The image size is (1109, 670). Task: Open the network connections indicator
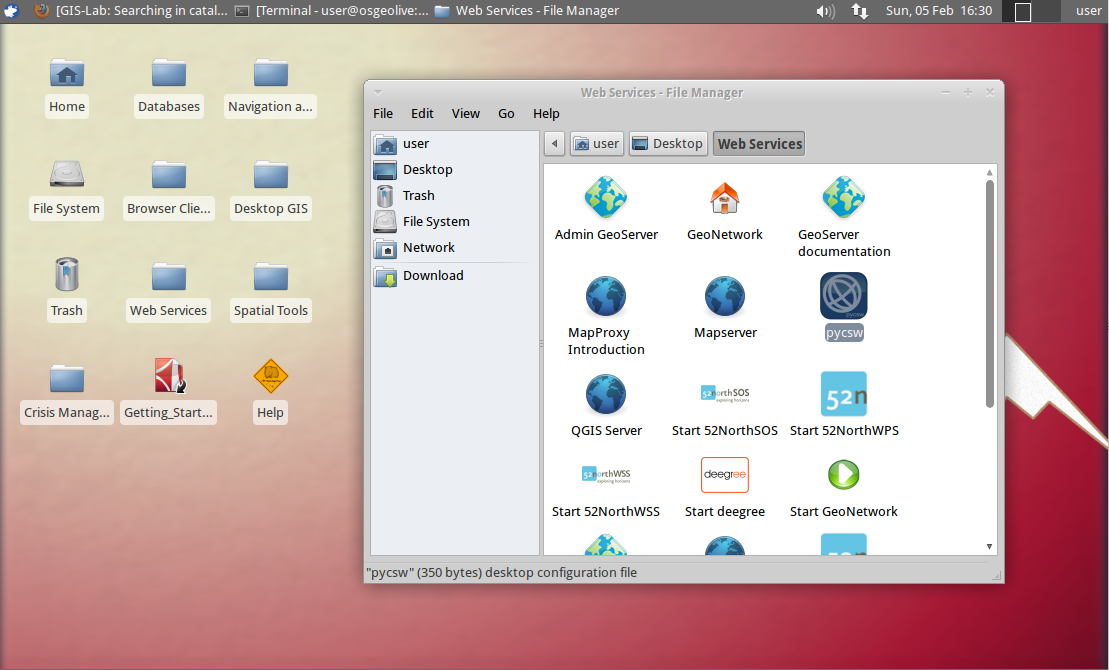[860, 11]
